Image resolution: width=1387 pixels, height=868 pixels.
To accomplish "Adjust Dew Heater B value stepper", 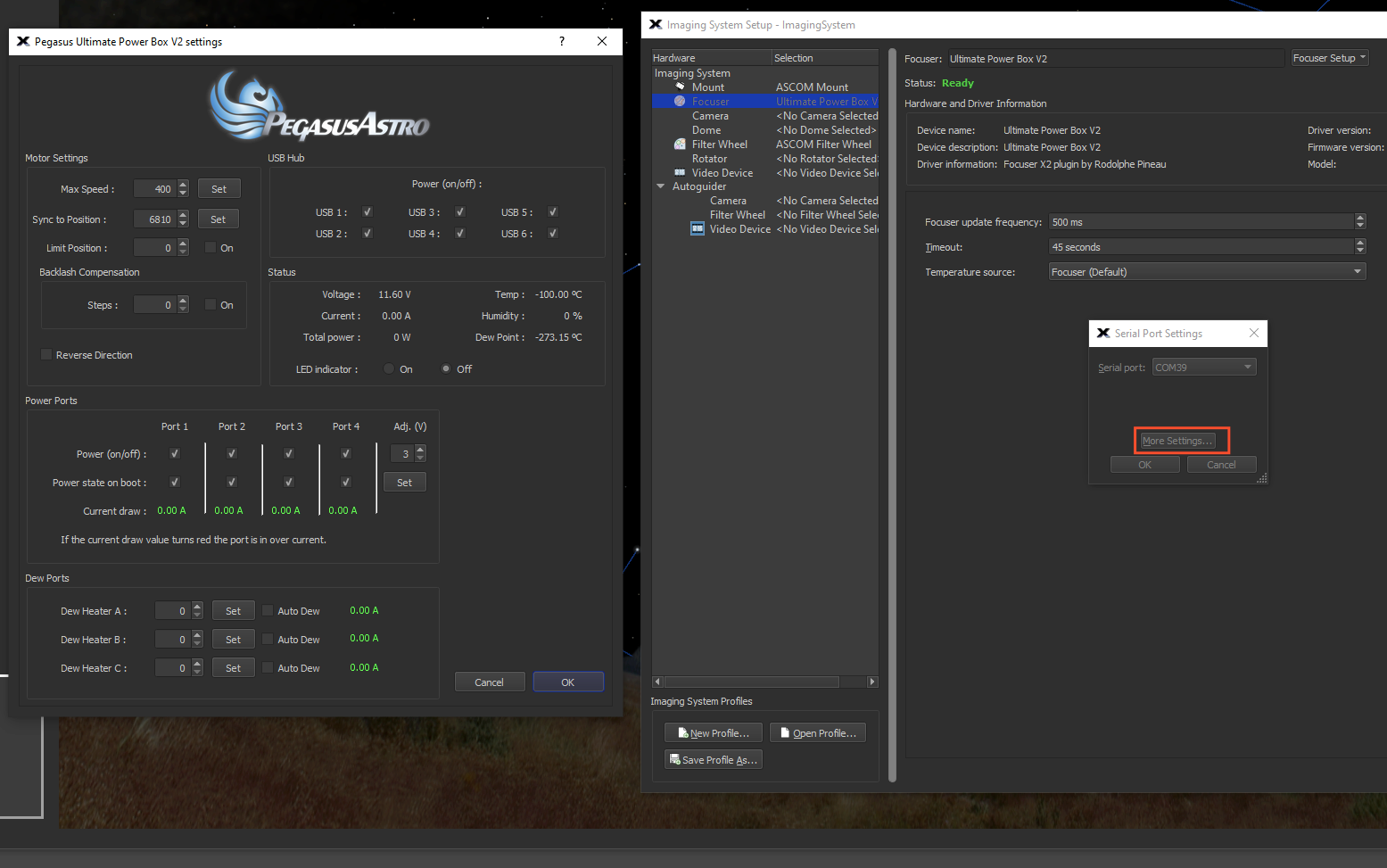I will click(197, 639).
